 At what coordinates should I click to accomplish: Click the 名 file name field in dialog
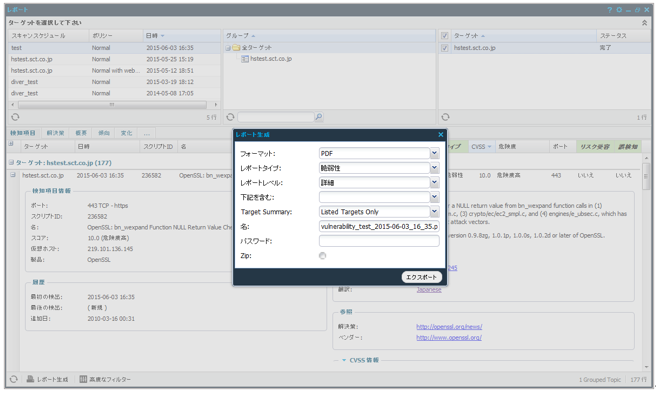coord(379,226)
